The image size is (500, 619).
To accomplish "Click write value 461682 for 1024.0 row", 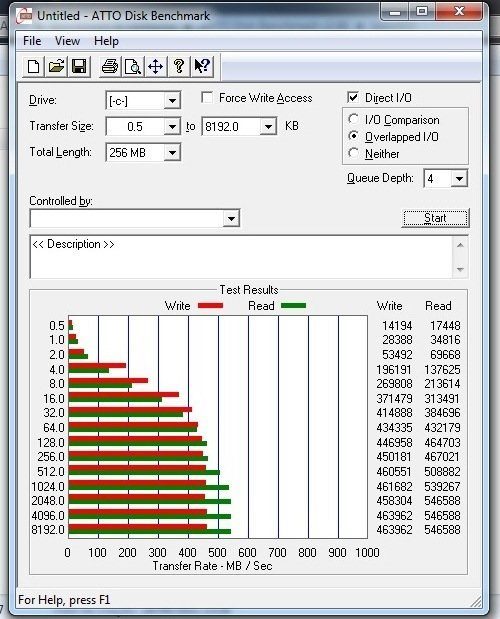I will [x=394, y=486].
